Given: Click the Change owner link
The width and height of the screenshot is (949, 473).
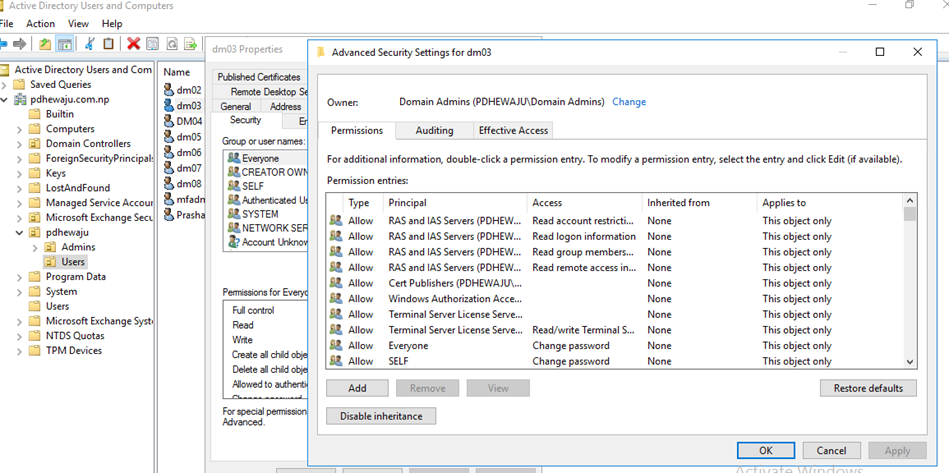Looking at the screenshot, I should pyautogui.click(x=629, y=102).
